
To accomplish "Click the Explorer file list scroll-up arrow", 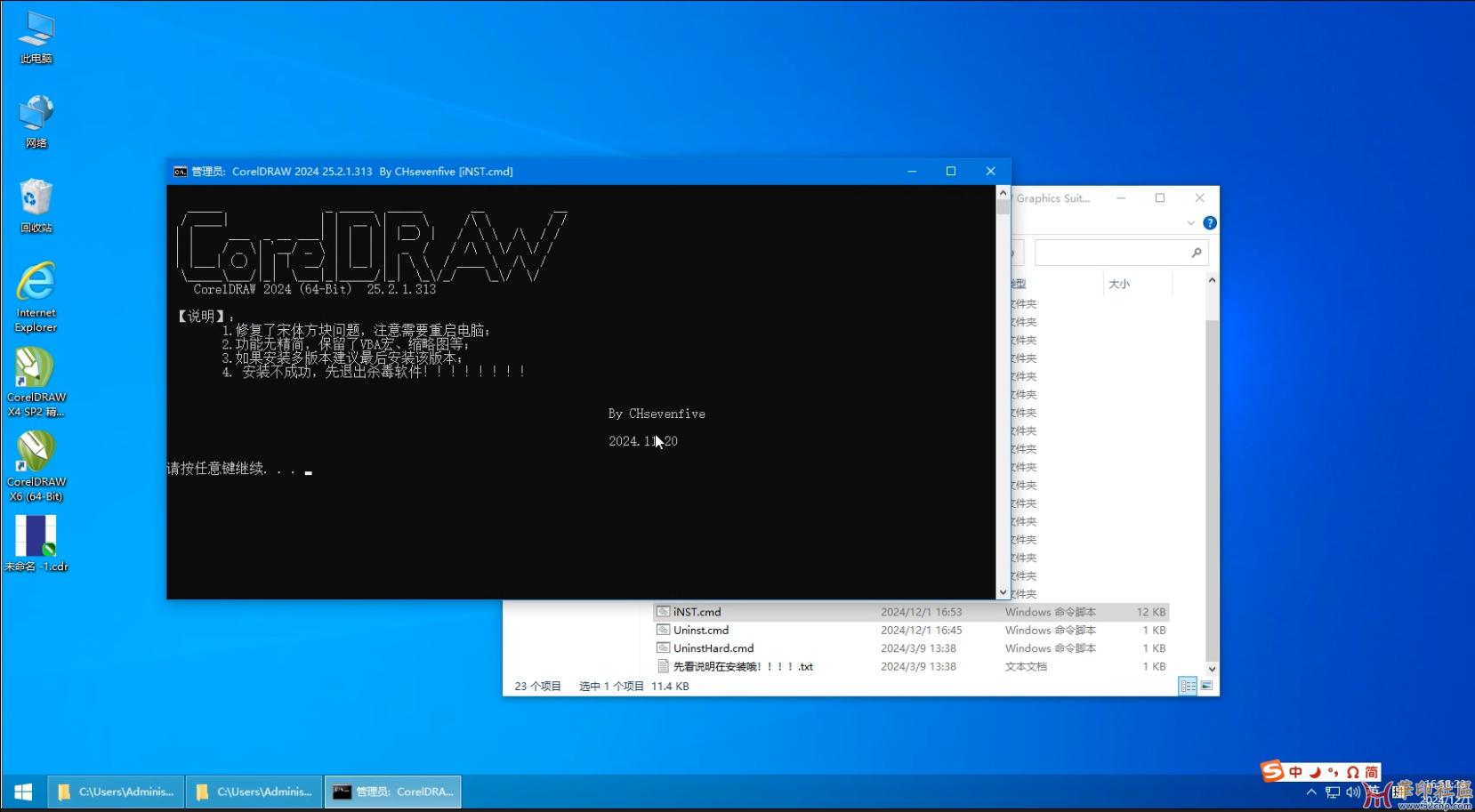I will (1212, 281).
